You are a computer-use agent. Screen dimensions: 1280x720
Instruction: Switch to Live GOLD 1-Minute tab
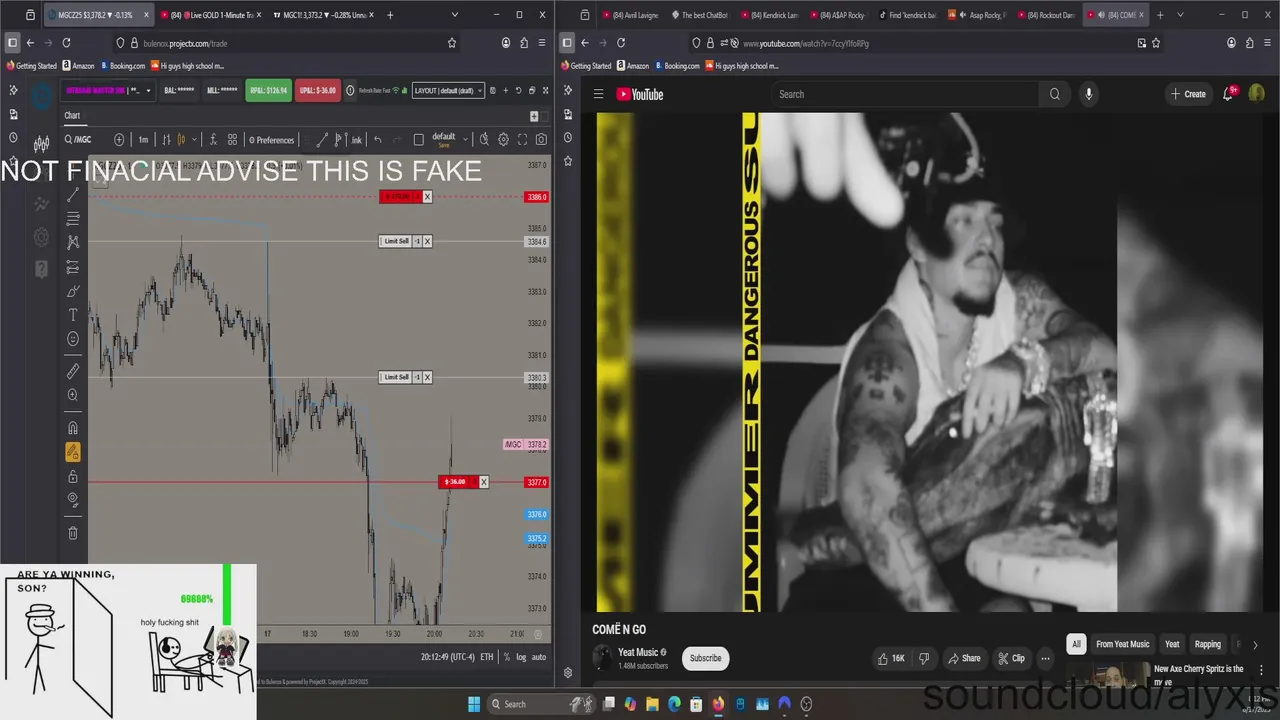coord(212,15)
